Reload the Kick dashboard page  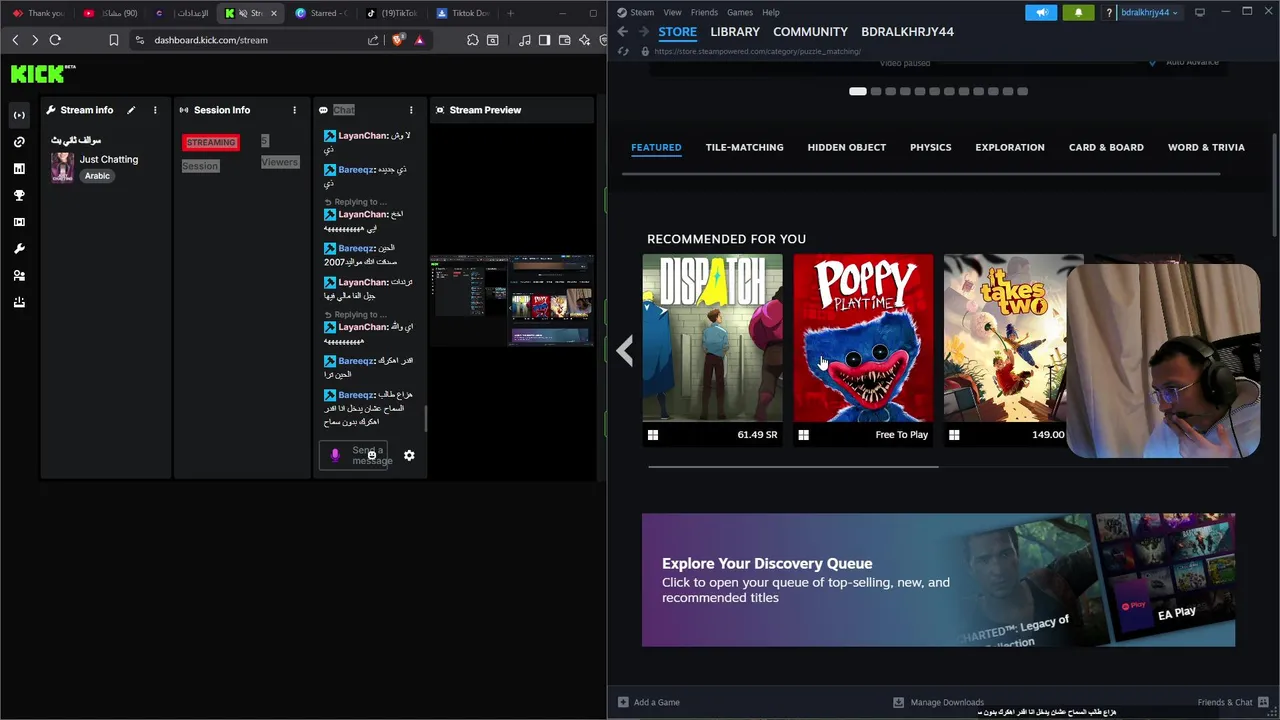tap(55, 40)
